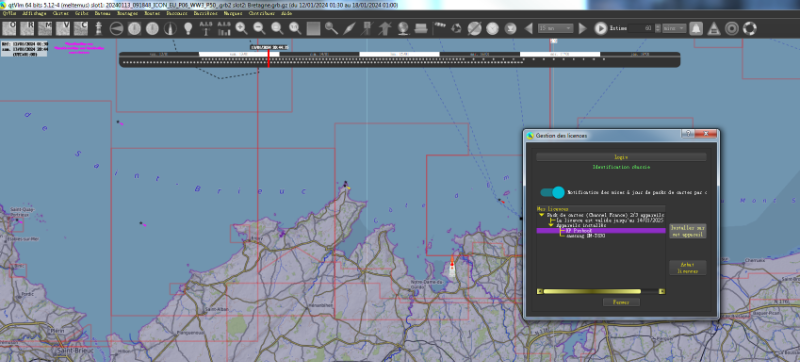The height and width of the screenshot is (362, 800).
Task: Open the Affichage menu
Action: click(x=34, y=13)
